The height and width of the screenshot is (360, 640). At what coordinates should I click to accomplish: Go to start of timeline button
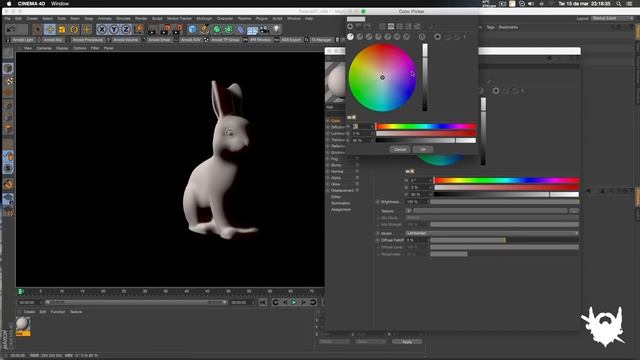coord(263,302)
